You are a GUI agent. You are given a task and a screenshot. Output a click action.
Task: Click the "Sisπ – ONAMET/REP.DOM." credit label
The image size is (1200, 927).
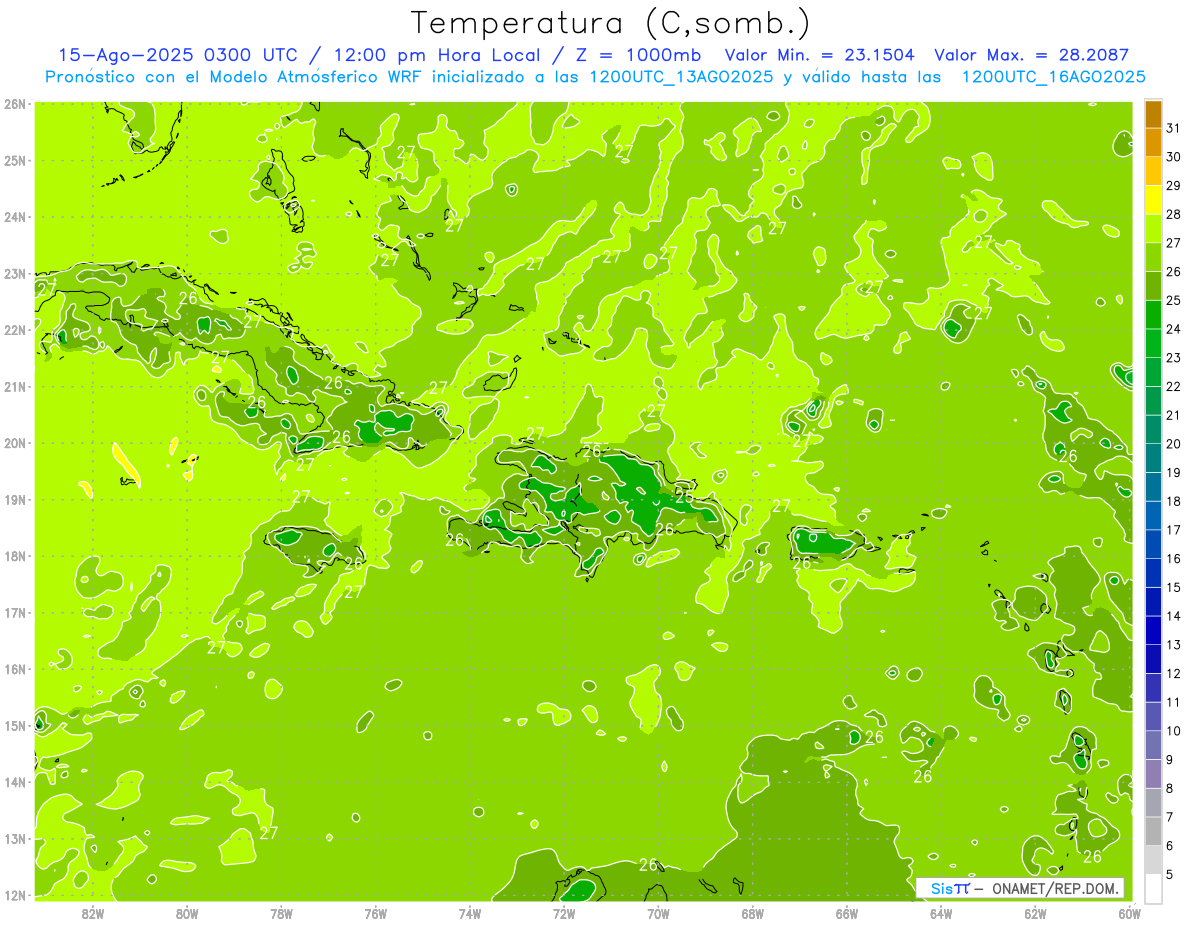click(1020, 888)
